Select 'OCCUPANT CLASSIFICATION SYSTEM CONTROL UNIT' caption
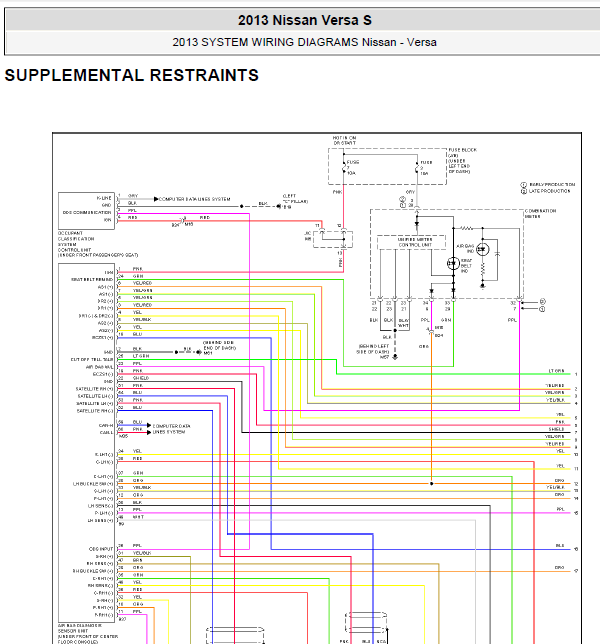Screen dimensions: 600x644 coord(97,244)
